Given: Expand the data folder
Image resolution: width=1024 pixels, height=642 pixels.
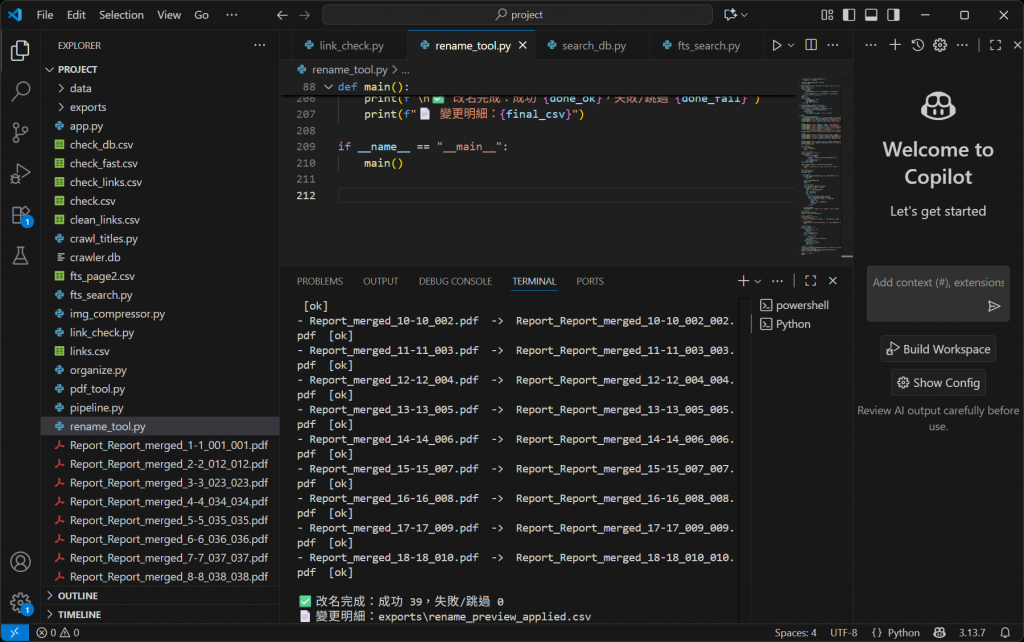Looking at the screenshot, I should coord(80,88).
